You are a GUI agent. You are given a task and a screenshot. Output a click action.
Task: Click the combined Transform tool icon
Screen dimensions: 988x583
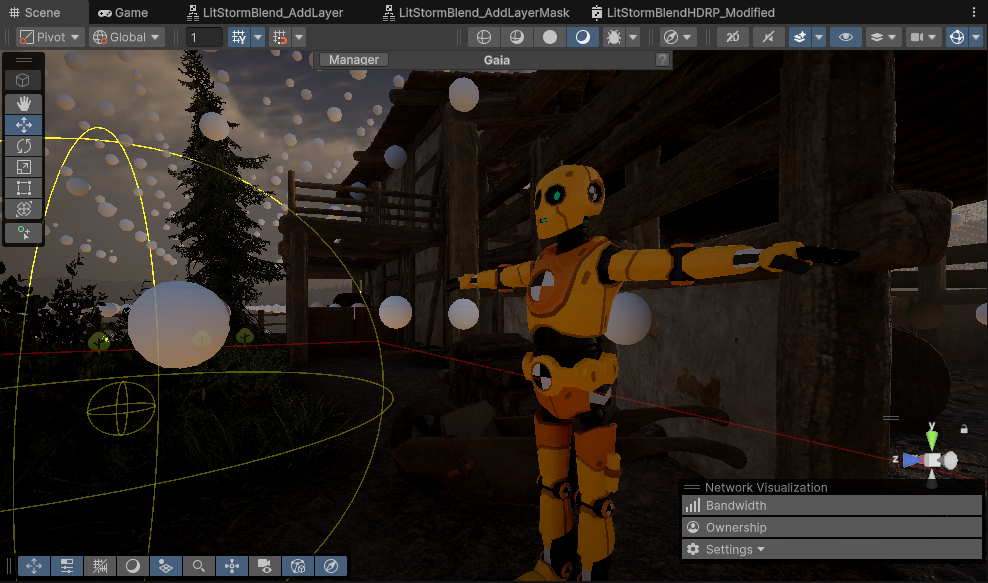23,209
